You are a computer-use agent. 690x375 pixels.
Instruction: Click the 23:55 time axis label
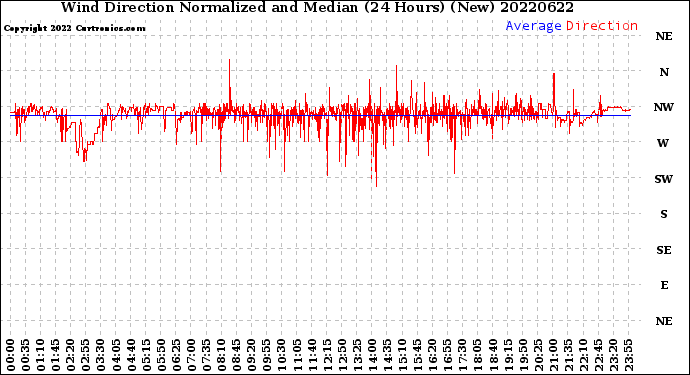pyautogui.click(x=628, y=355)
